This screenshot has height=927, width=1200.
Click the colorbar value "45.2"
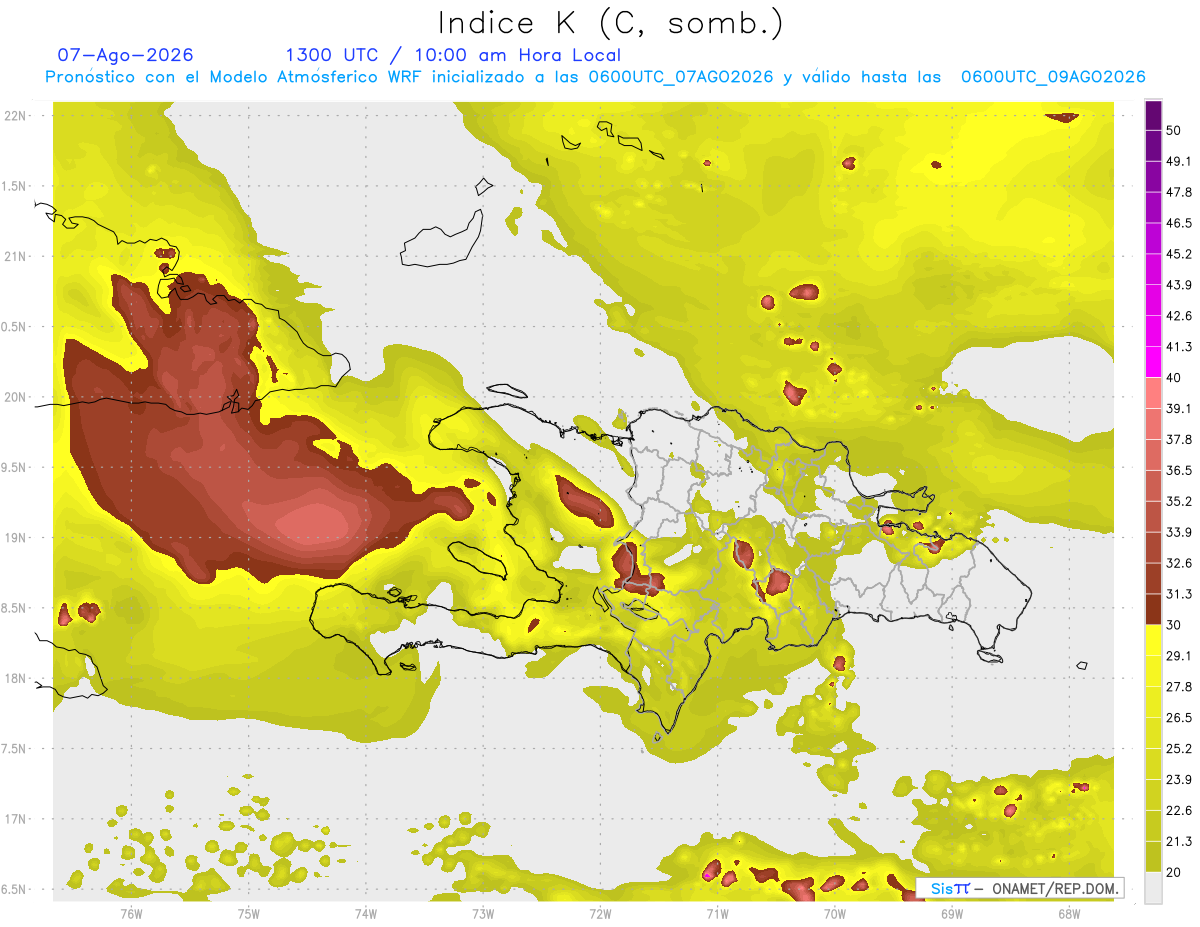click(1179, 254)
